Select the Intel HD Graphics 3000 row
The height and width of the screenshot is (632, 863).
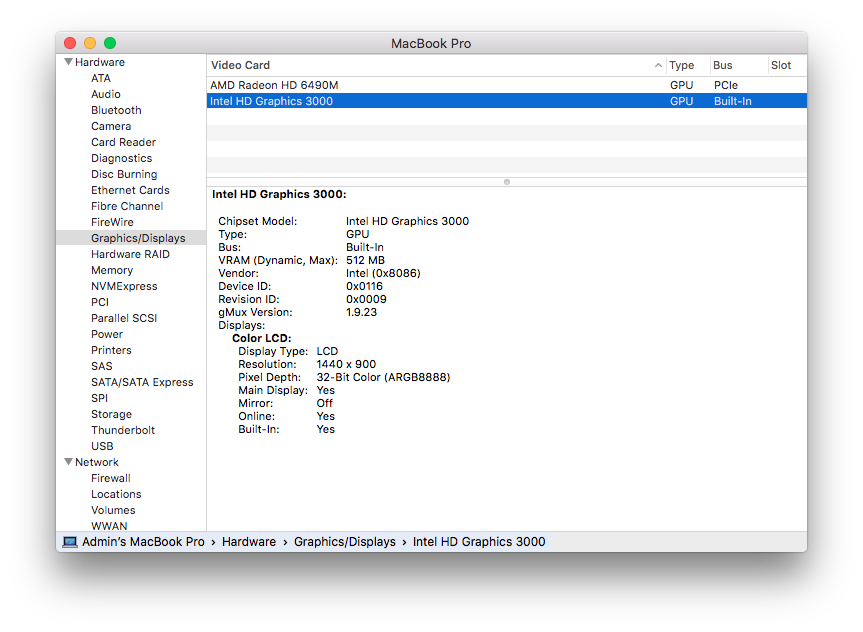click(507, 101)
